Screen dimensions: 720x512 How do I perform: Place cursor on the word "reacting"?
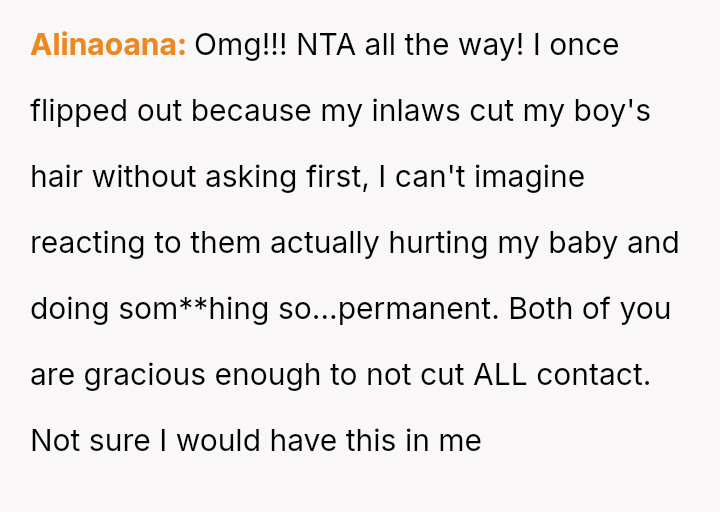pyautogui.click(x=88, y=243)
